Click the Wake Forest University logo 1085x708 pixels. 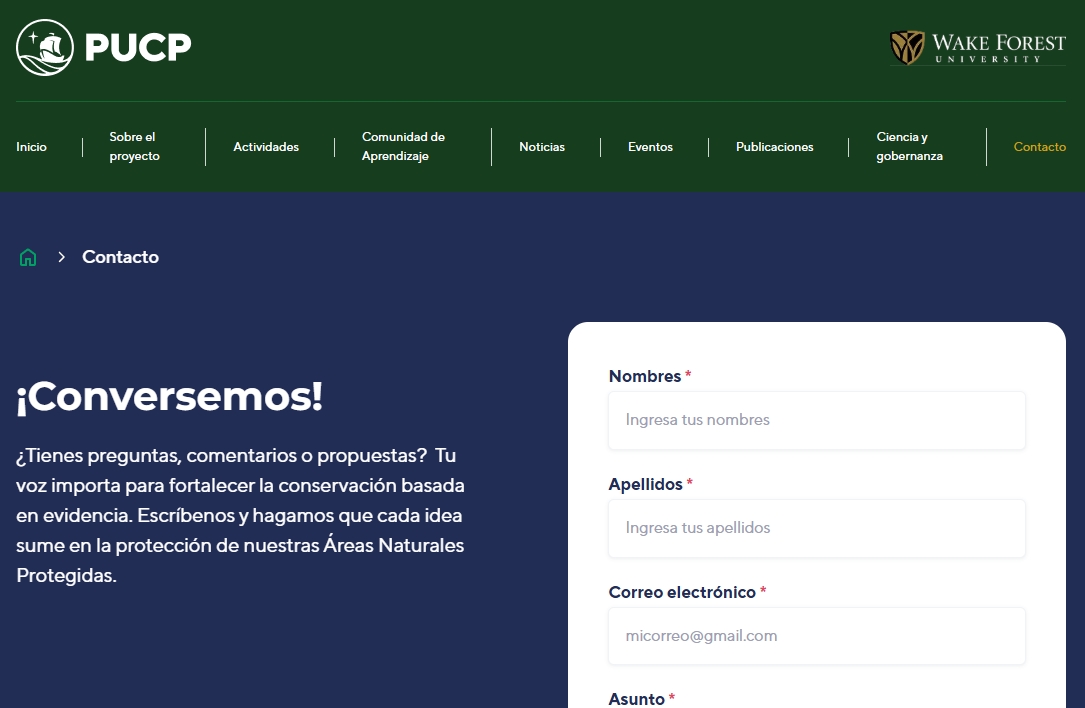tap(977, 45)
